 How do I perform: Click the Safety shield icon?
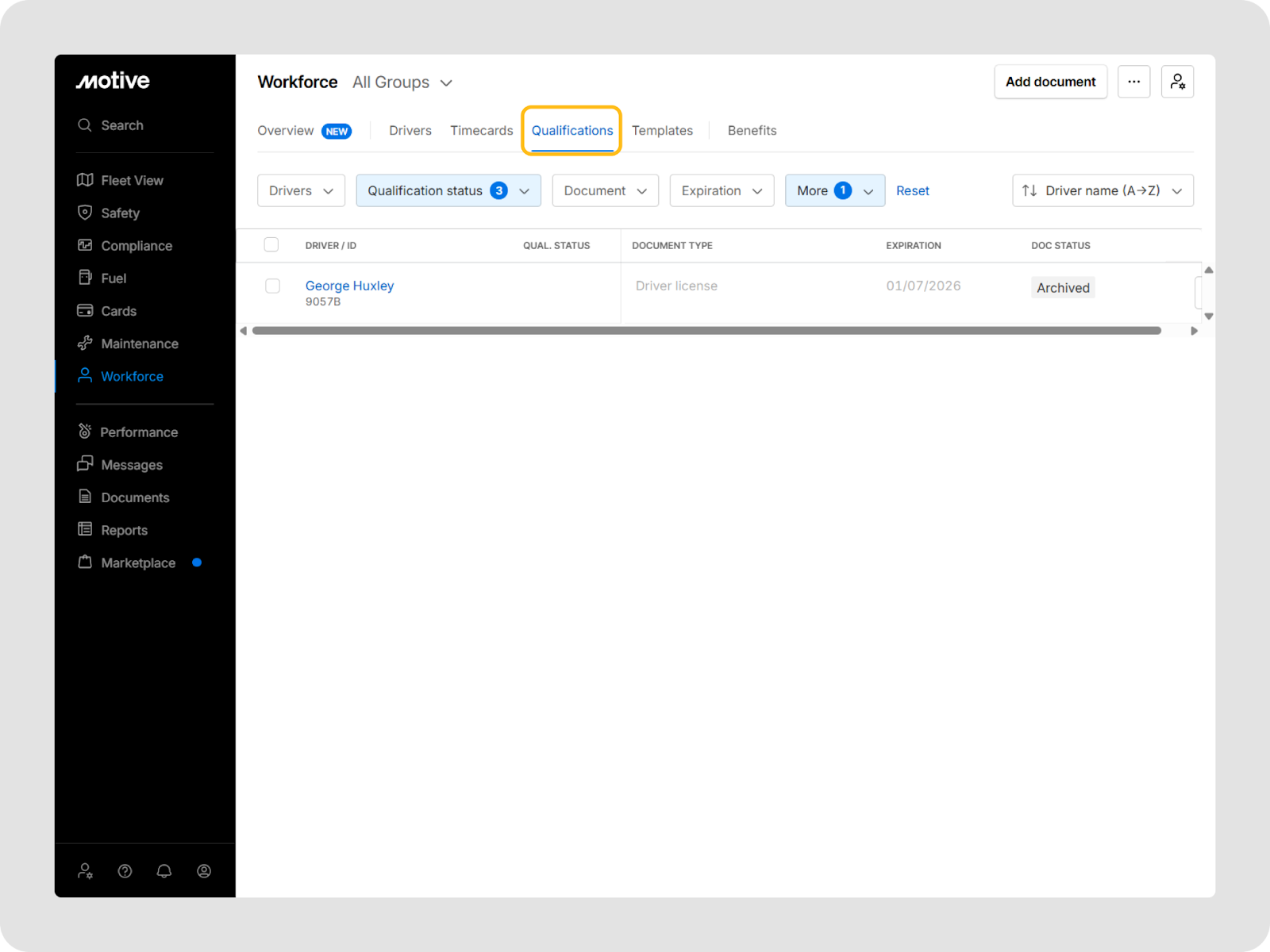tap(85, 213)
